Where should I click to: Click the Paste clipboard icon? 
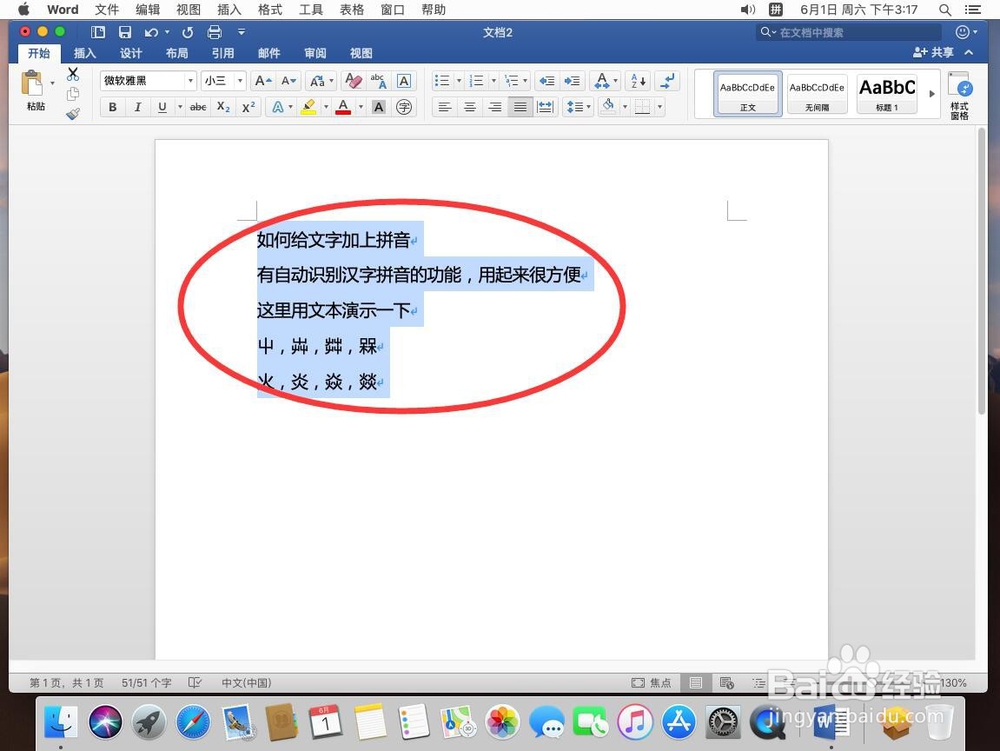[32, 84]
